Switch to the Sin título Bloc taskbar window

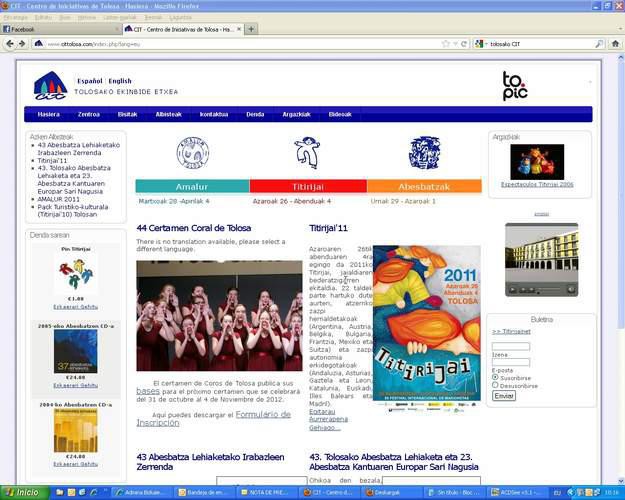[453, 492]
